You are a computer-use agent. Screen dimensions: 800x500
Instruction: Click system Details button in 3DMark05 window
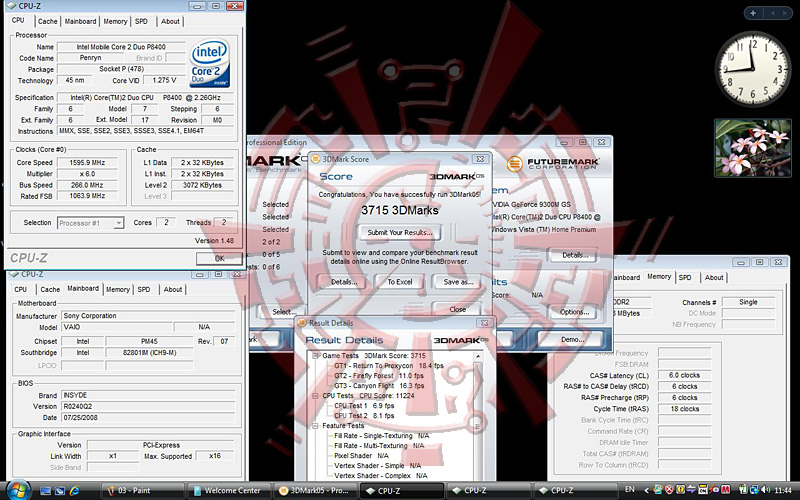click(574, 255)
